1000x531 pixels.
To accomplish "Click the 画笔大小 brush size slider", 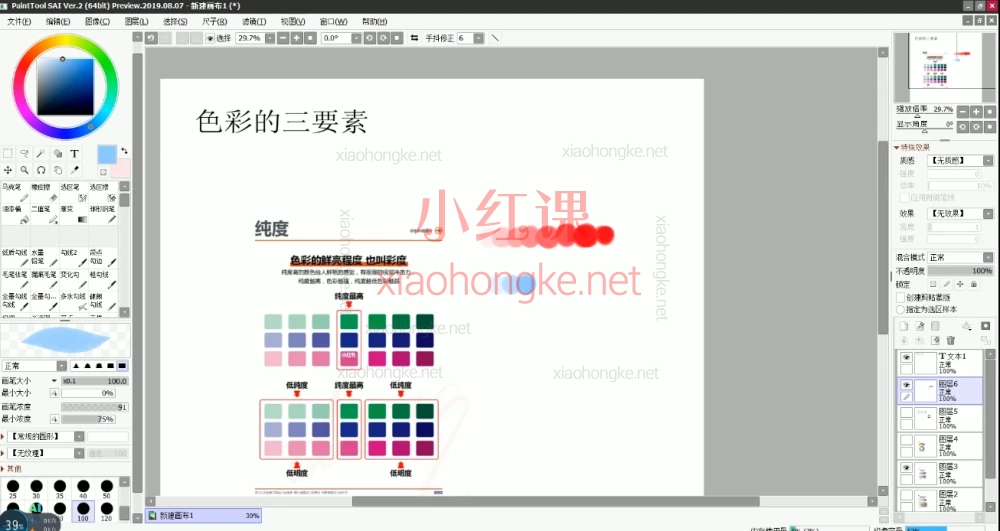I will (94, 381).
